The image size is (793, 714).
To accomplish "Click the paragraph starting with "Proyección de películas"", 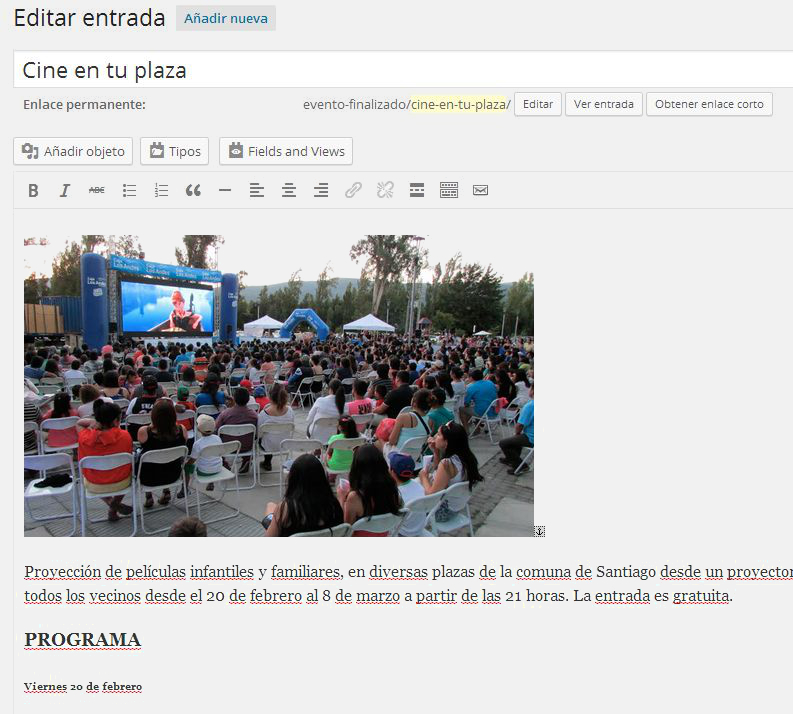I will click(x=409, y=584).
